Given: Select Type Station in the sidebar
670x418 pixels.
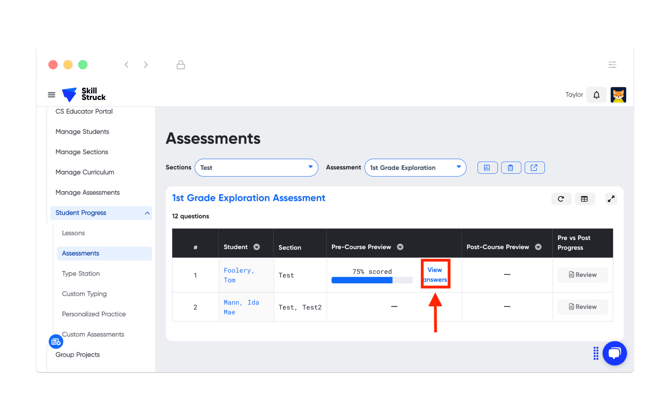Looking at the screenshot, I should (81, 273).
